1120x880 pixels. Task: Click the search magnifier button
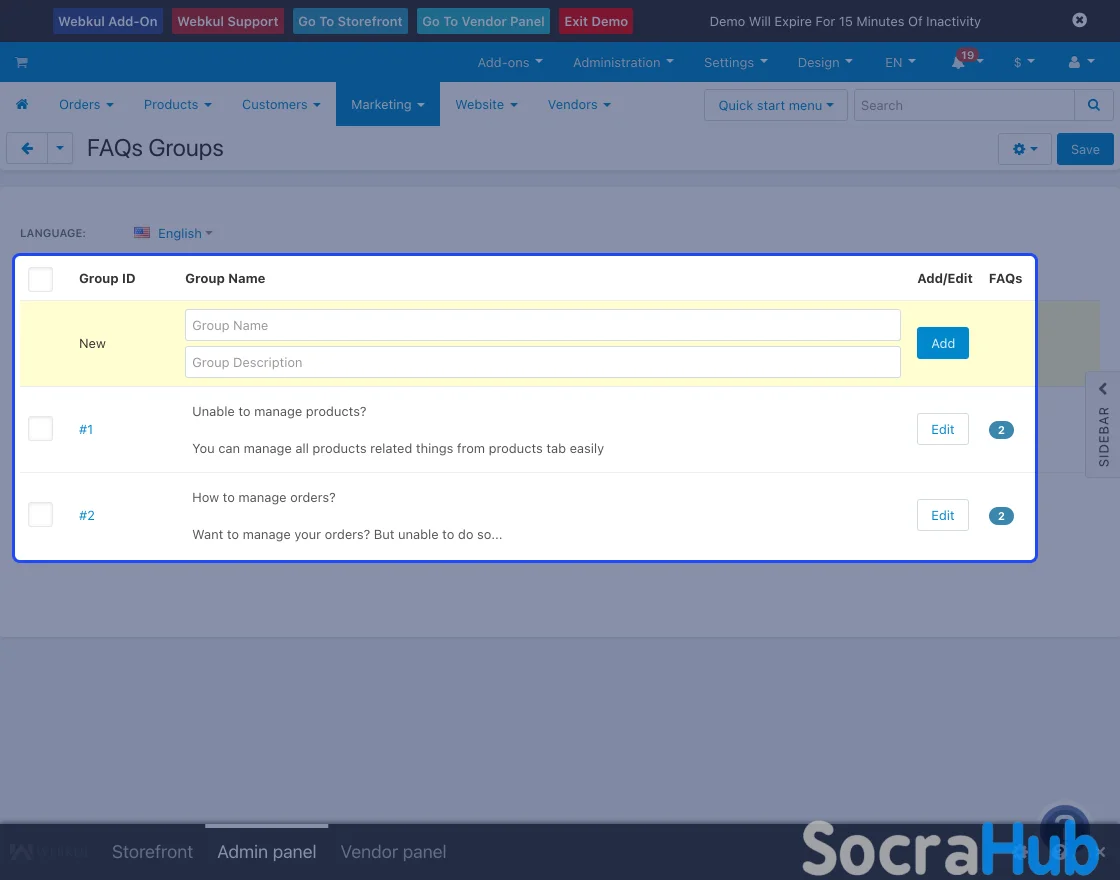coord(1094,105)
